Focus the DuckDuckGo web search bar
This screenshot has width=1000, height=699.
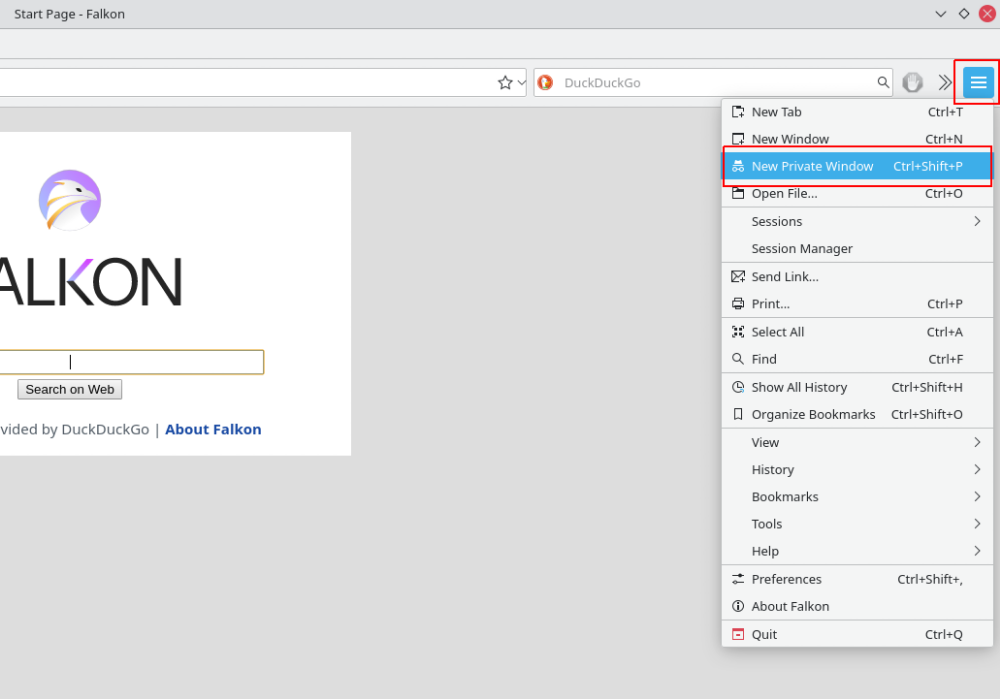[x=714, y=82]
